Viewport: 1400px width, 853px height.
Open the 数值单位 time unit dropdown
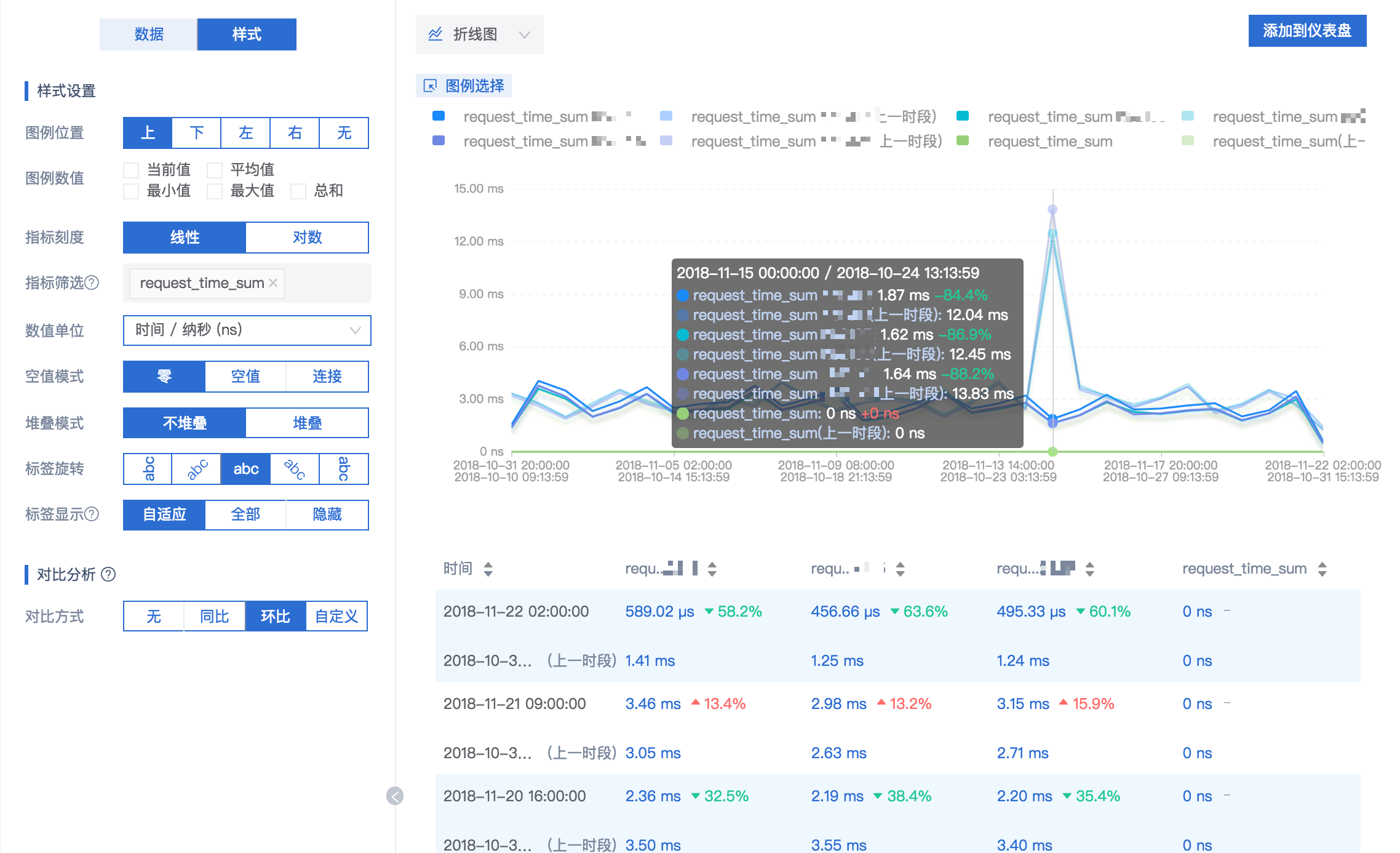tap(247, 330)
